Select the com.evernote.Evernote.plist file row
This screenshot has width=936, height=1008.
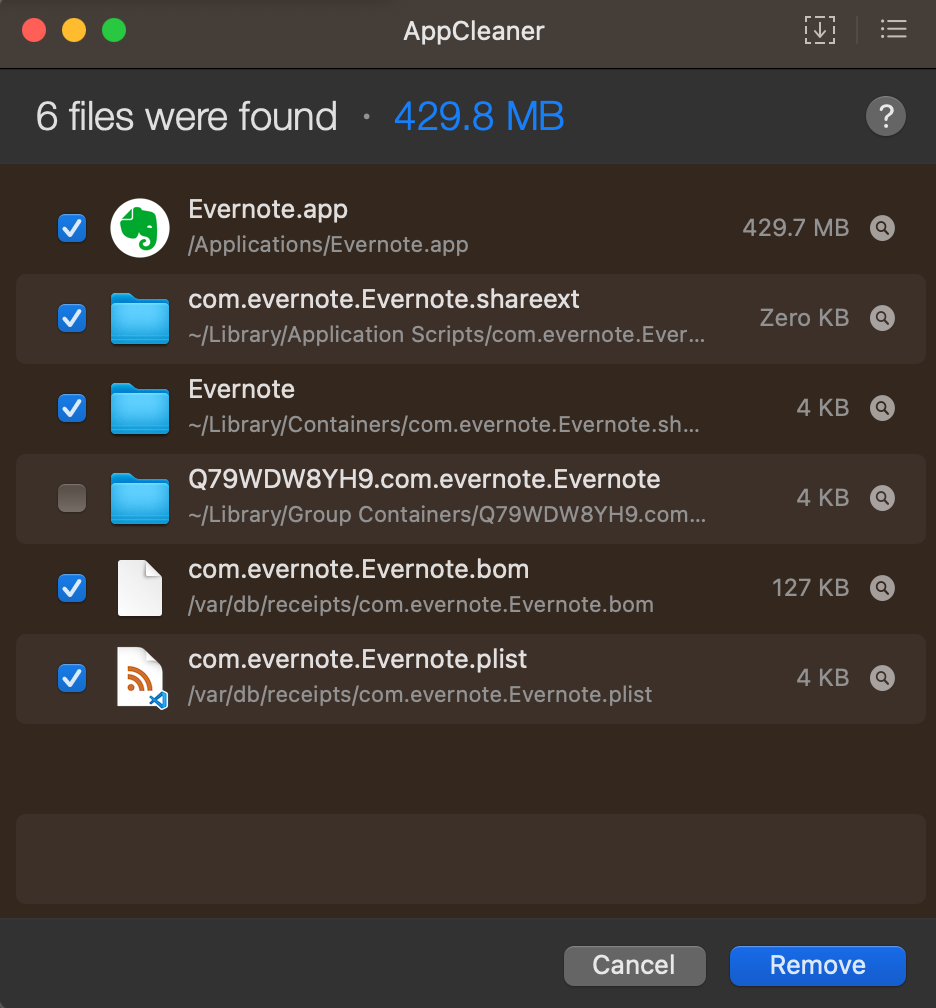pos(471,679)
